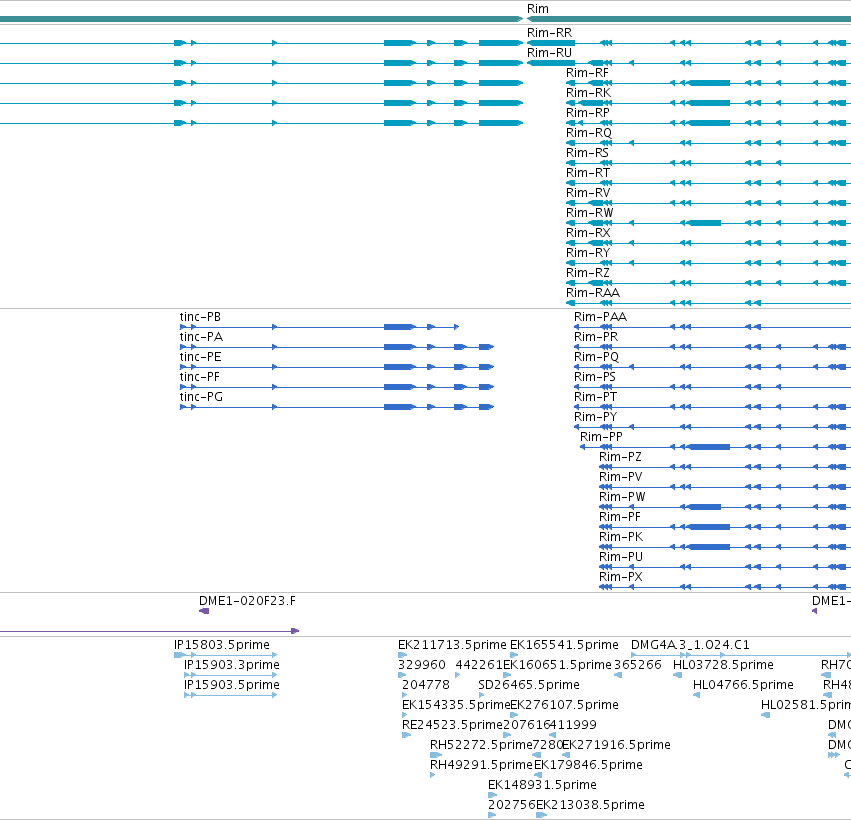
Task: Select the RE24523.5prime EST label
Action: click(x=452, y=726)
